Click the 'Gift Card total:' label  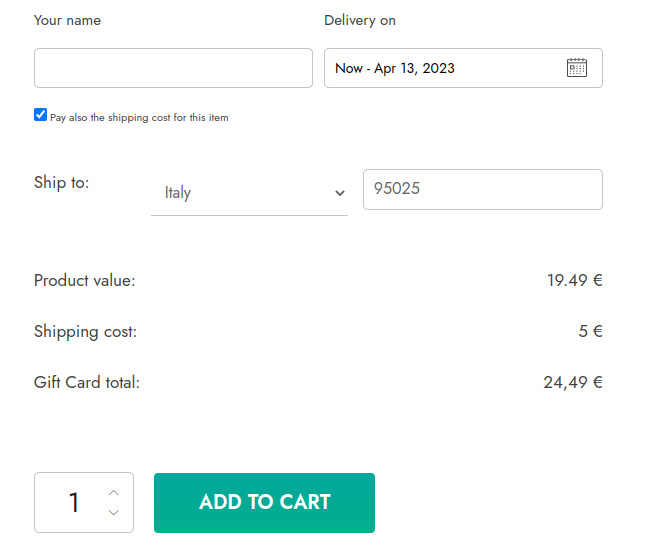coord(87,382)
